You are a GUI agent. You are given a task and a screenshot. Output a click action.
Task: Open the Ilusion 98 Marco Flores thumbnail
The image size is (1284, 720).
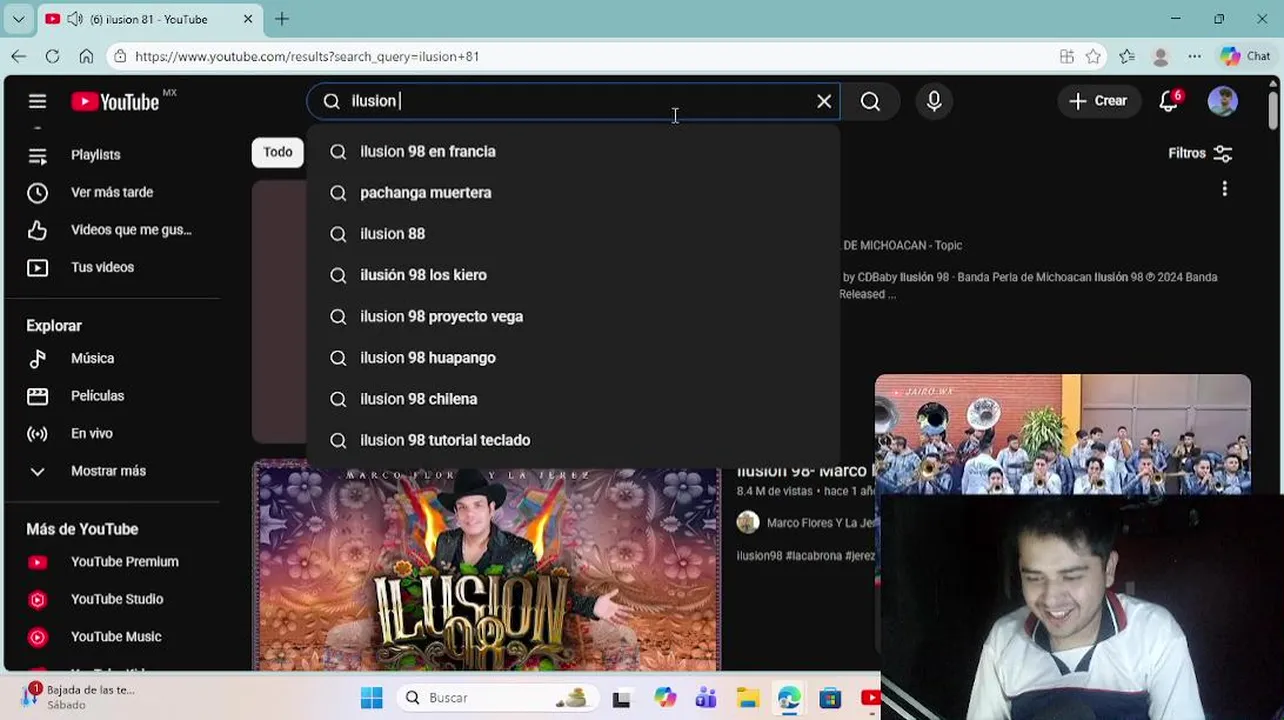pyautogui.click(x=486, y=566)
